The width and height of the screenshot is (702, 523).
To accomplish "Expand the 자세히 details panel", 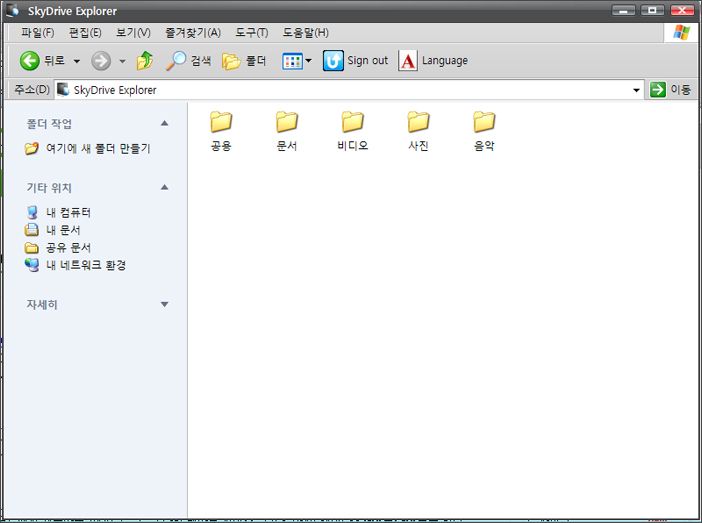I will coord(164,304).
